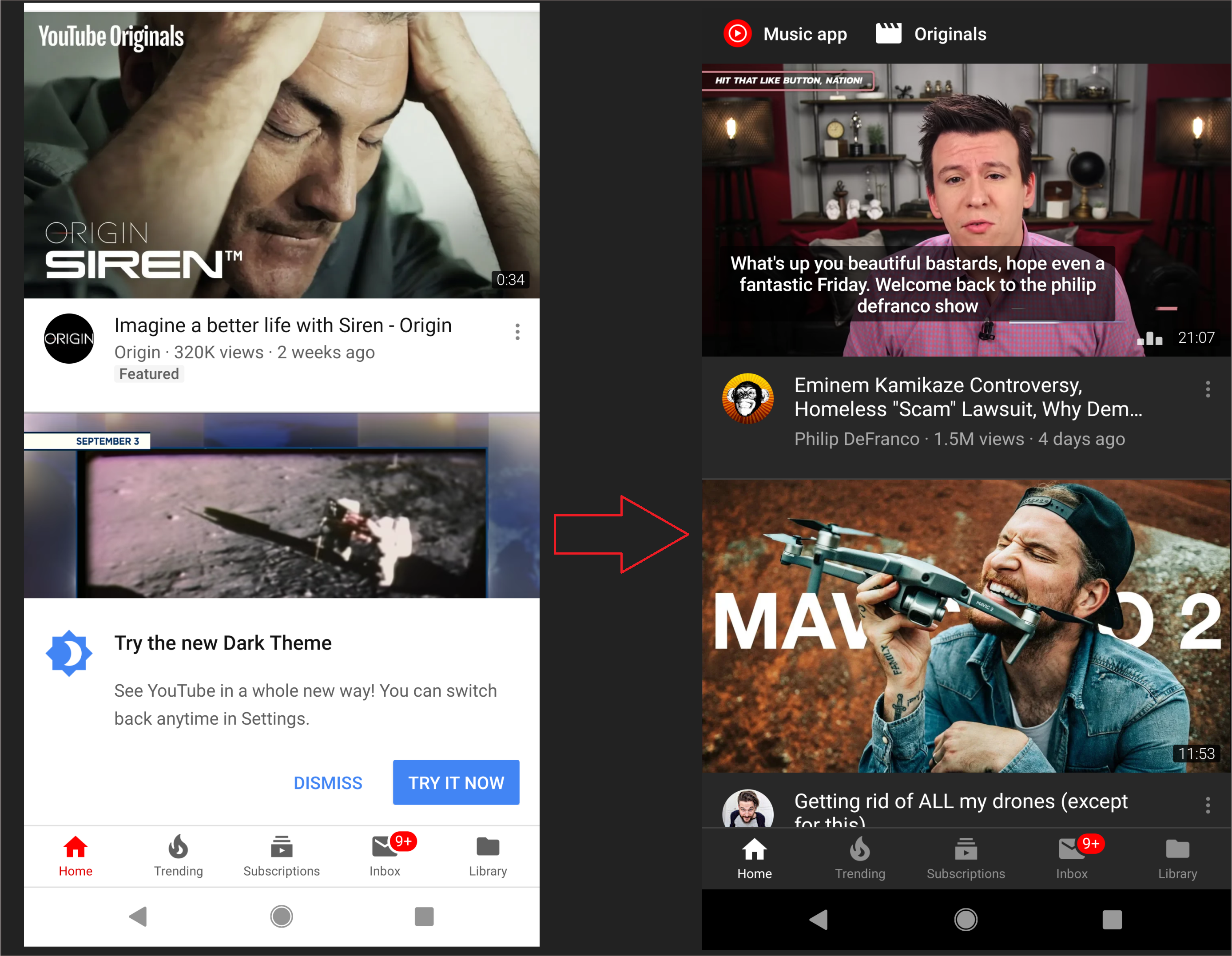Tap Android back button in light screen

(x=138, y=916)
